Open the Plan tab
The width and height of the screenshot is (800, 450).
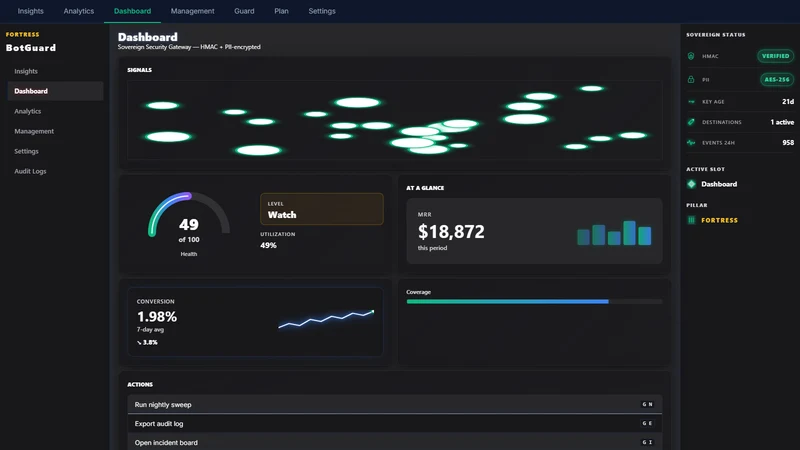[x=281, y=11]
